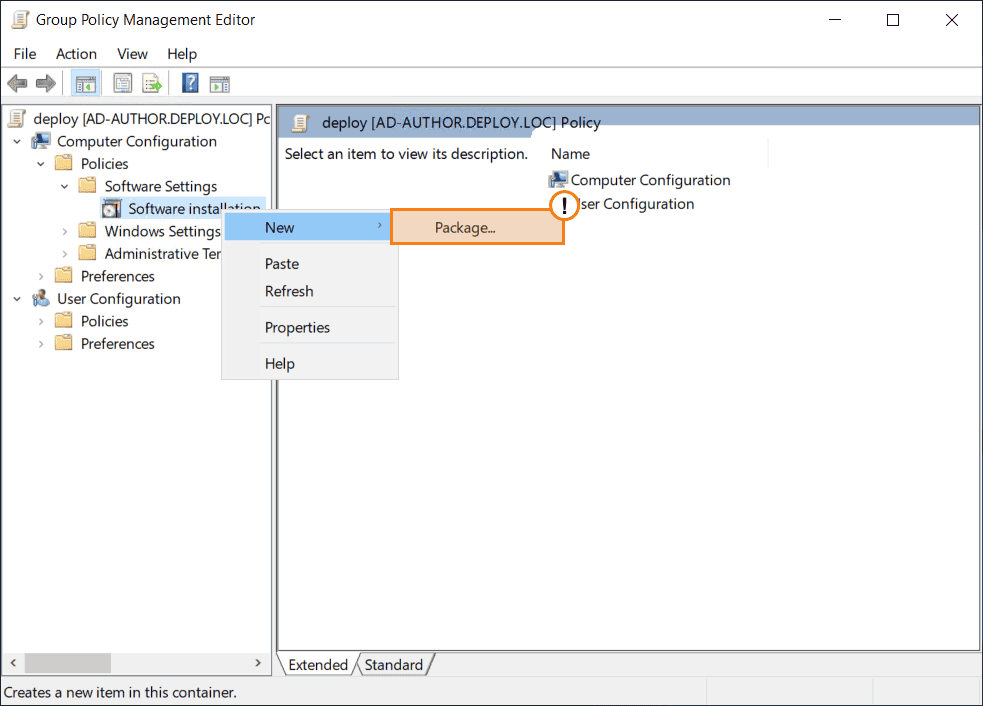Expand Preferences under Computer Configuration
983x706 pixels.
41,277
